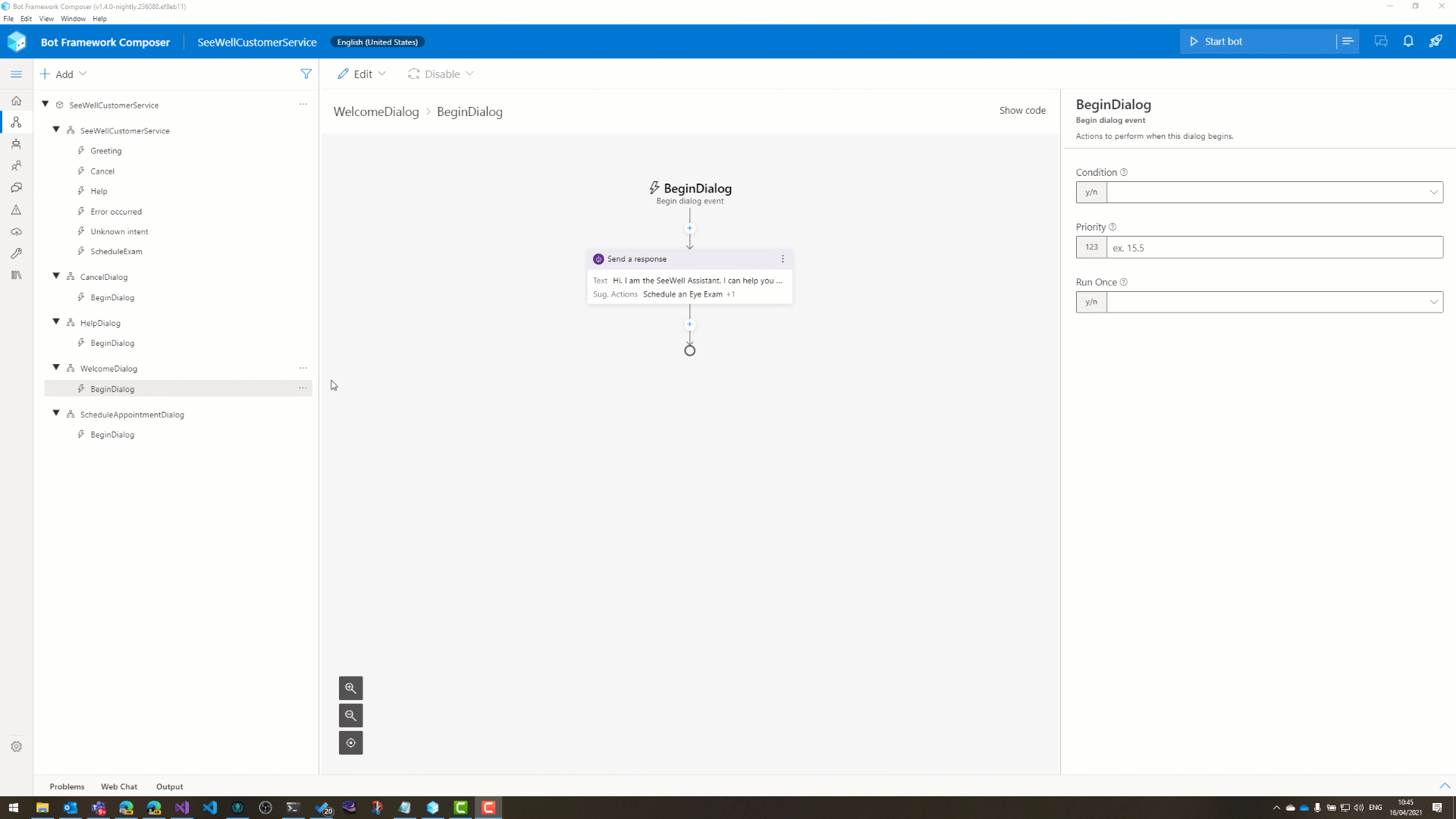Expand the Condition y/n dropdown

point(1433,192)
